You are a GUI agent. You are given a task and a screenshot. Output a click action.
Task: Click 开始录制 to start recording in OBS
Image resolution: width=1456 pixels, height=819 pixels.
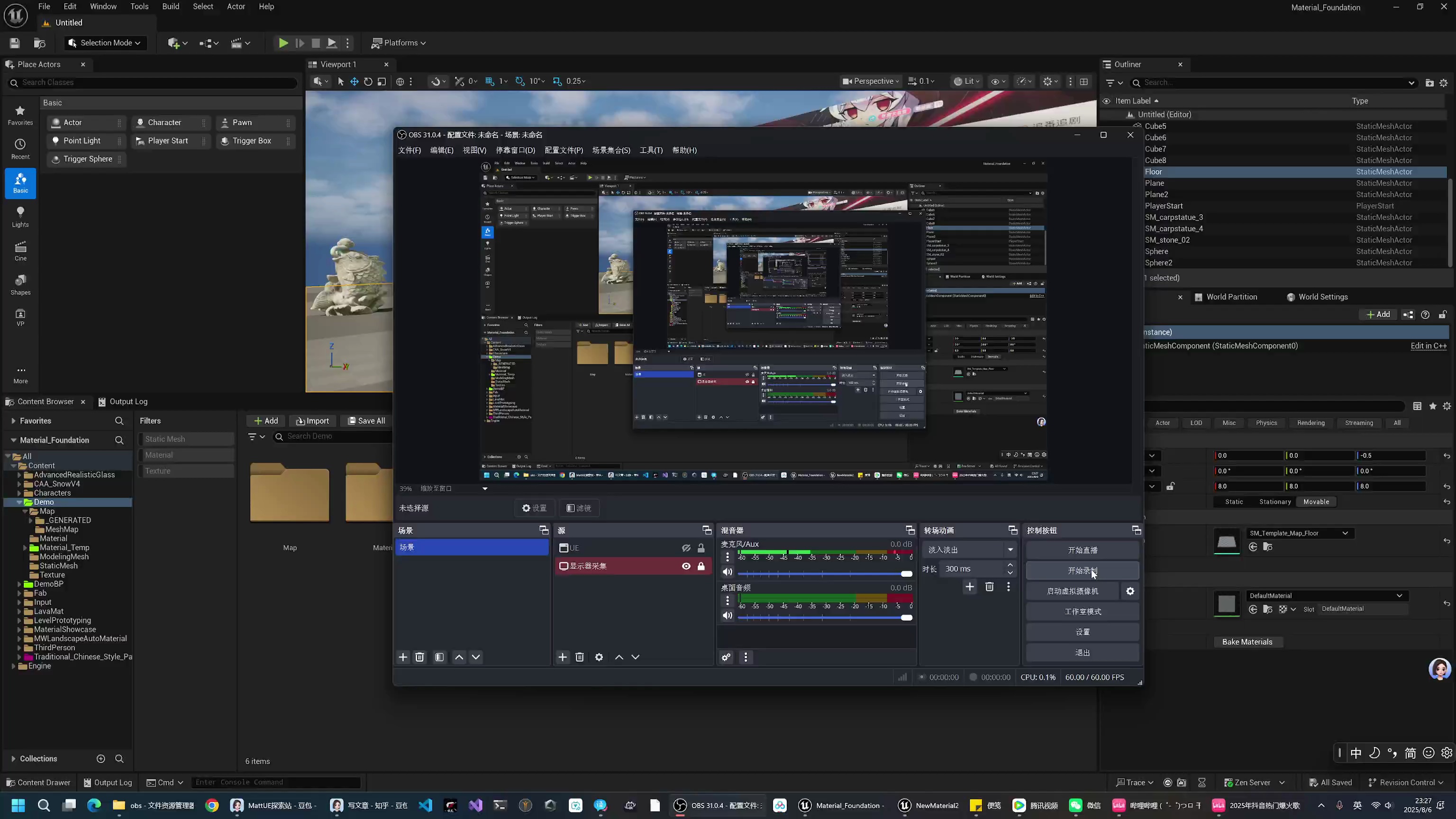[x=1083, y=571]
